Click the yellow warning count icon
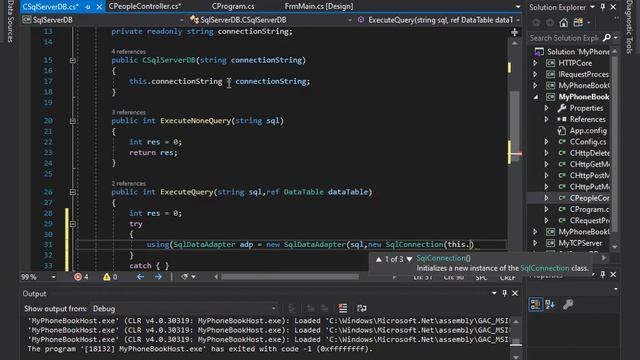The width and height of the screenshot is (640, 360). (107, 277)
